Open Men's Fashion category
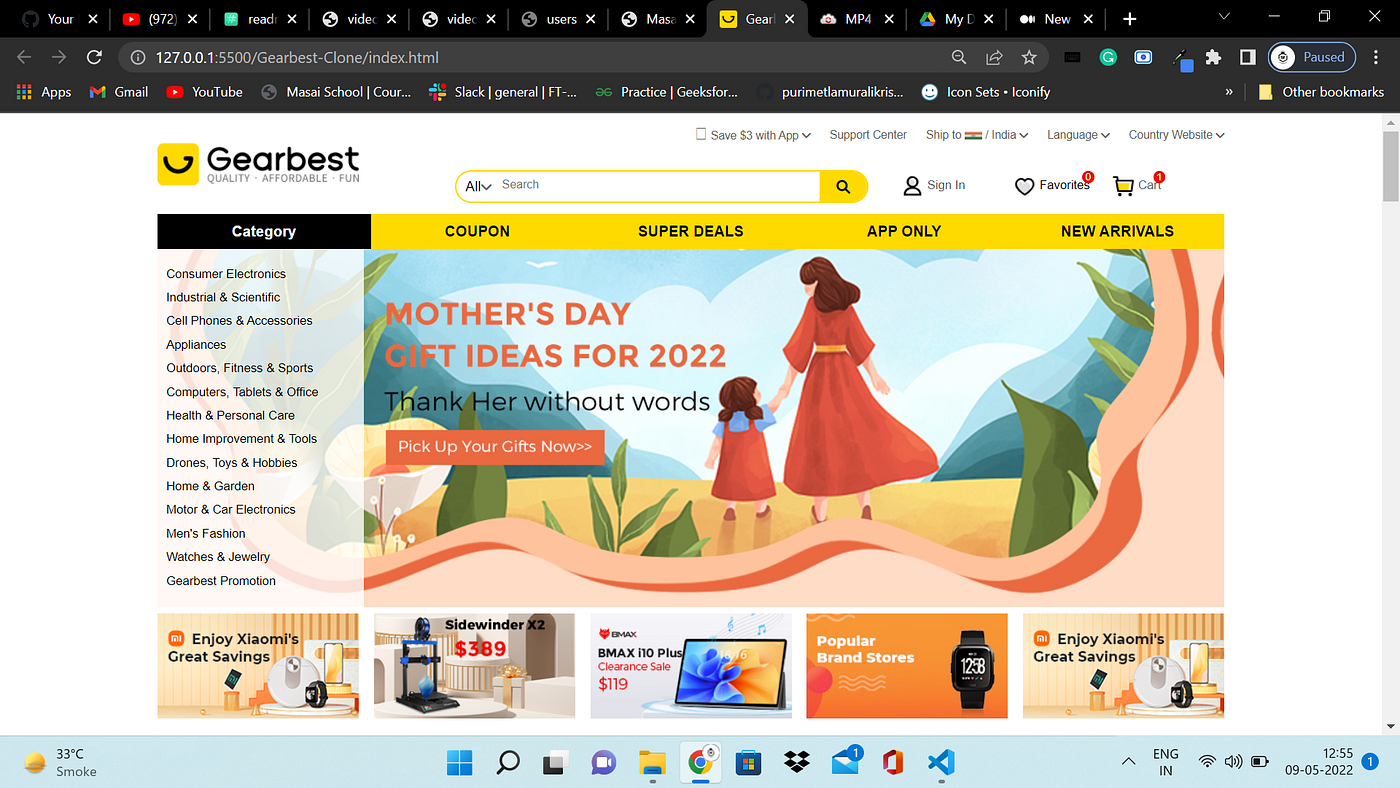 click(206, 534)
